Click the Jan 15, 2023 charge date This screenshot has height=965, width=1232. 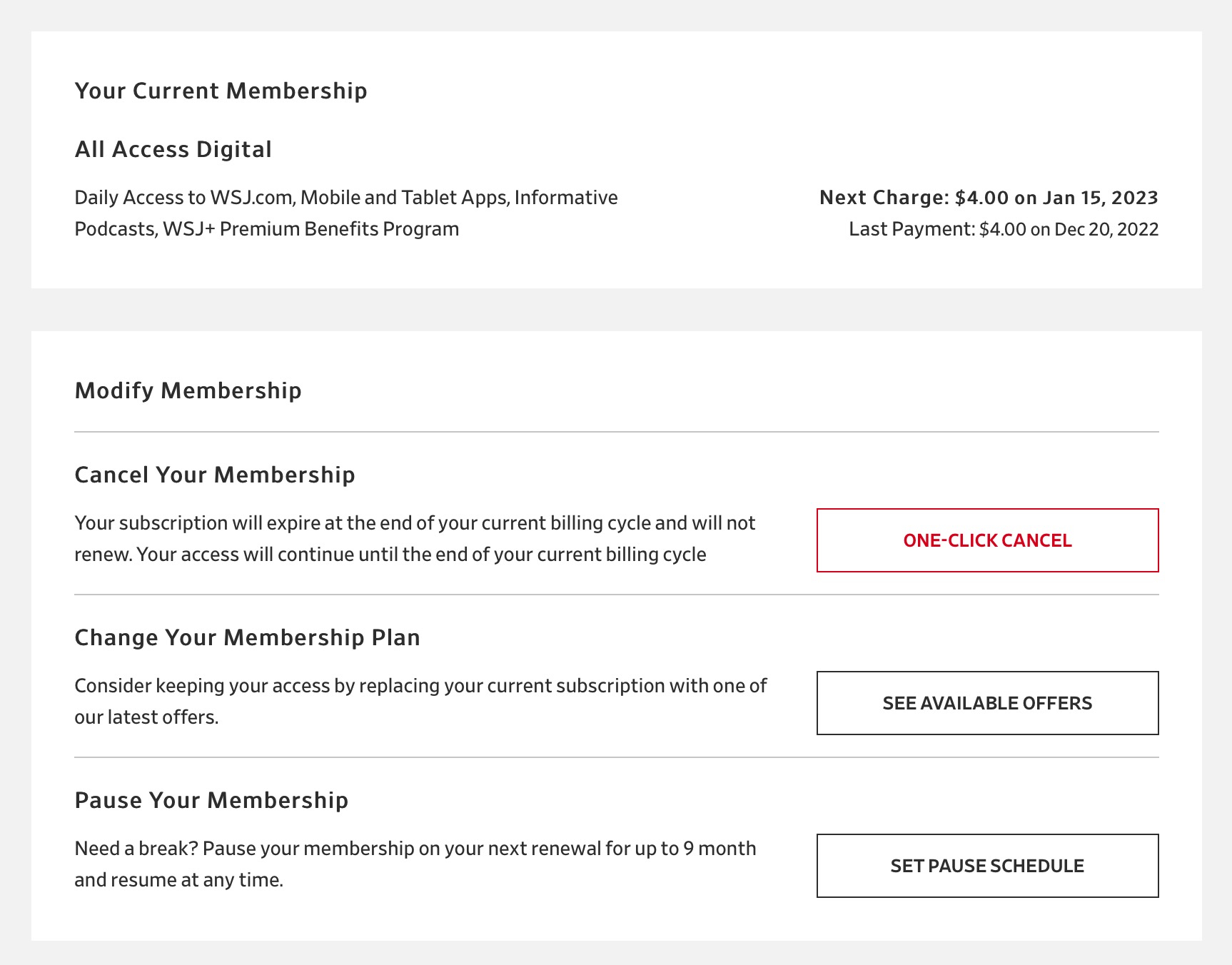tap(1100, 198)
